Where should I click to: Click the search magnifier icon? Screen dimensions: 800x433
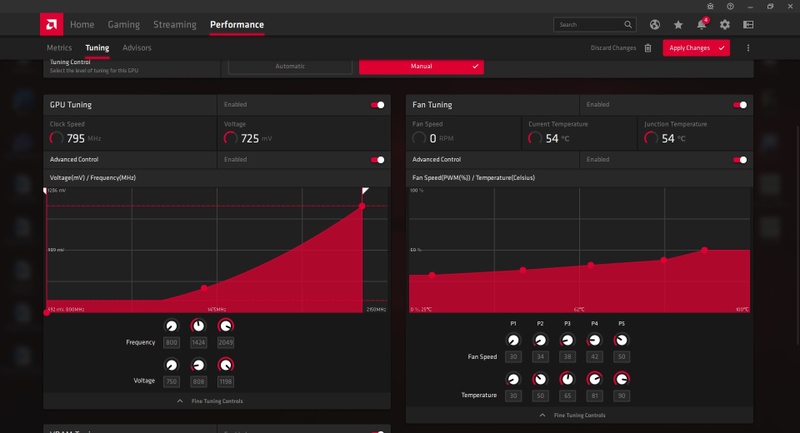point(628,24)
